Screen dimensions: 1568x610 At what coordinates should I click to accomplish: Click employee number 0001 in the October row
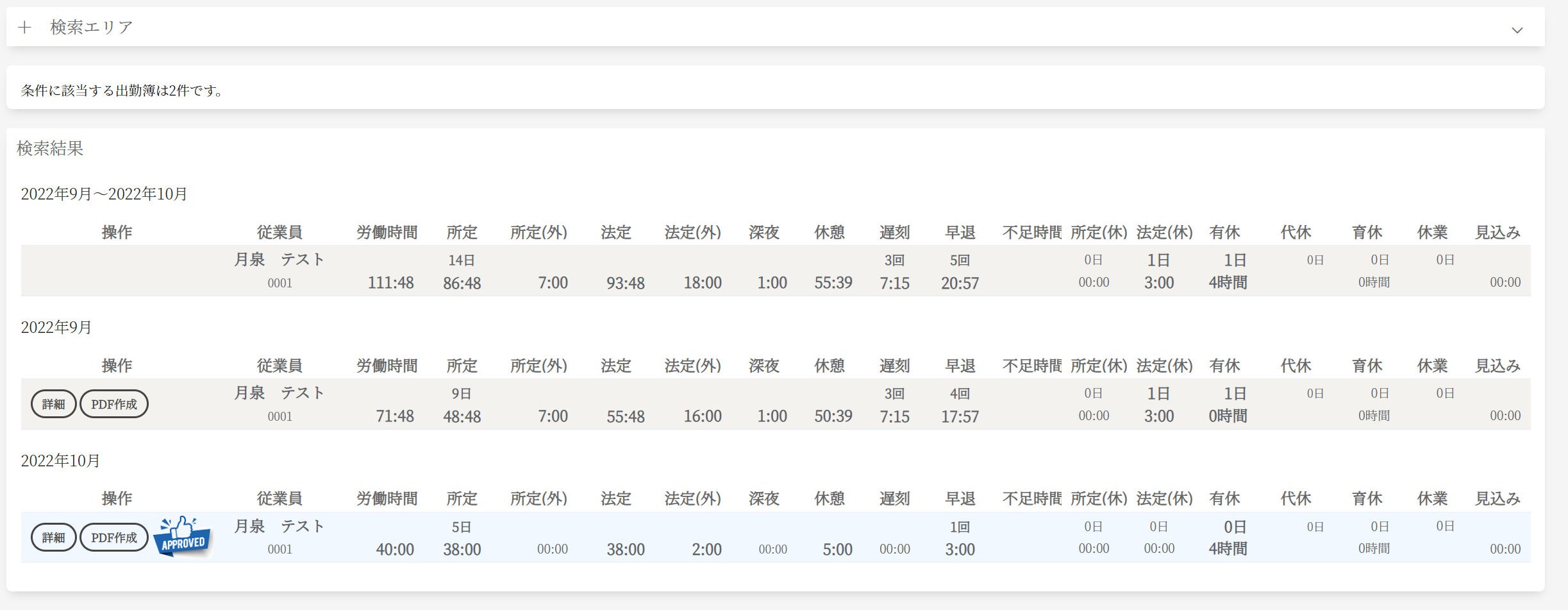click(279, 550)
